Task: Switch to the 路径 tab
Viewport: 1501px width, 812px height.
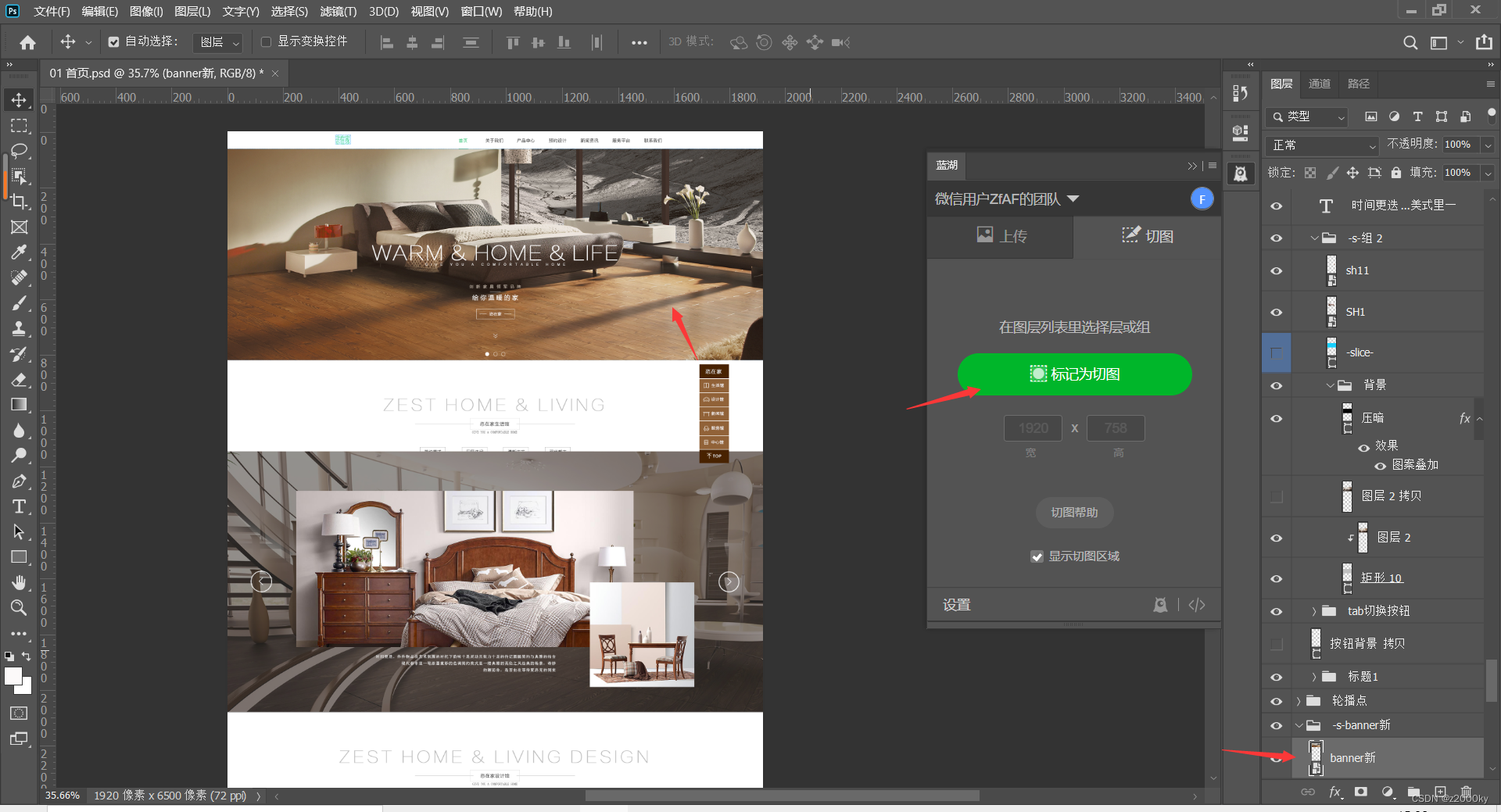Action: point(1359,84)
